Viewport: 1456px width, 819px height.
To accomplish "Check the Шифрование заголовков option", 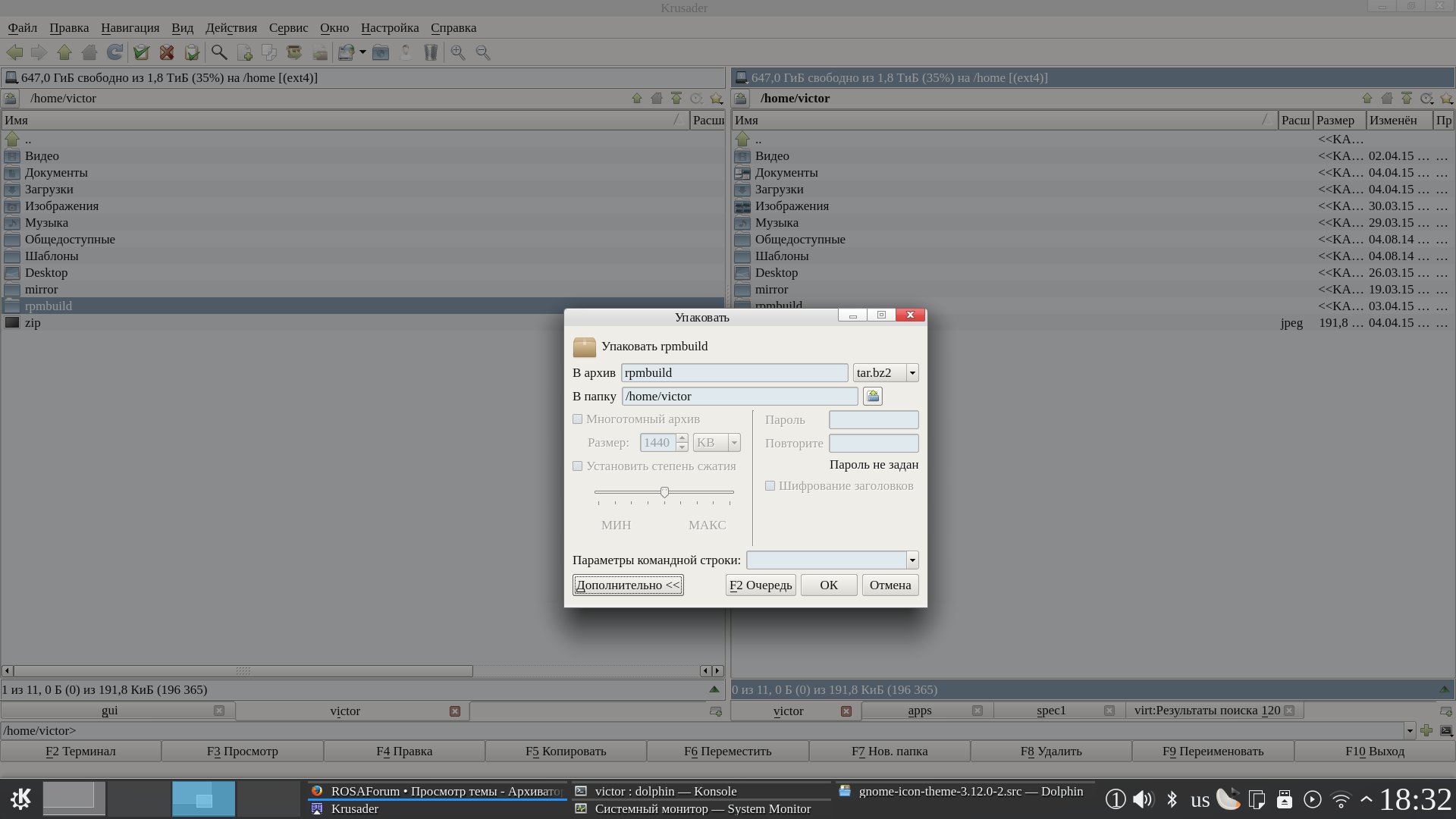I will pyautogui.click(x=770, y=486).
